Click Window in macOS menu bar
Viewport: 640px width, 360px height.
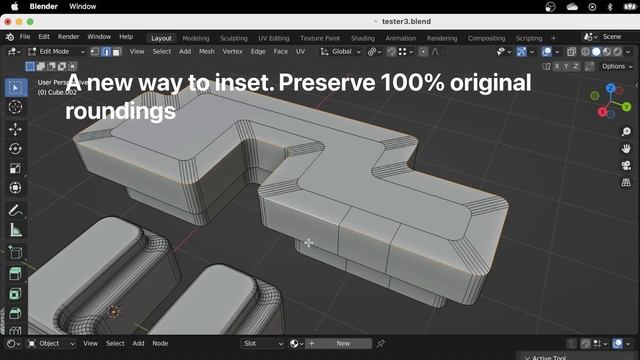pyautogui.click(x=82, y=7)
